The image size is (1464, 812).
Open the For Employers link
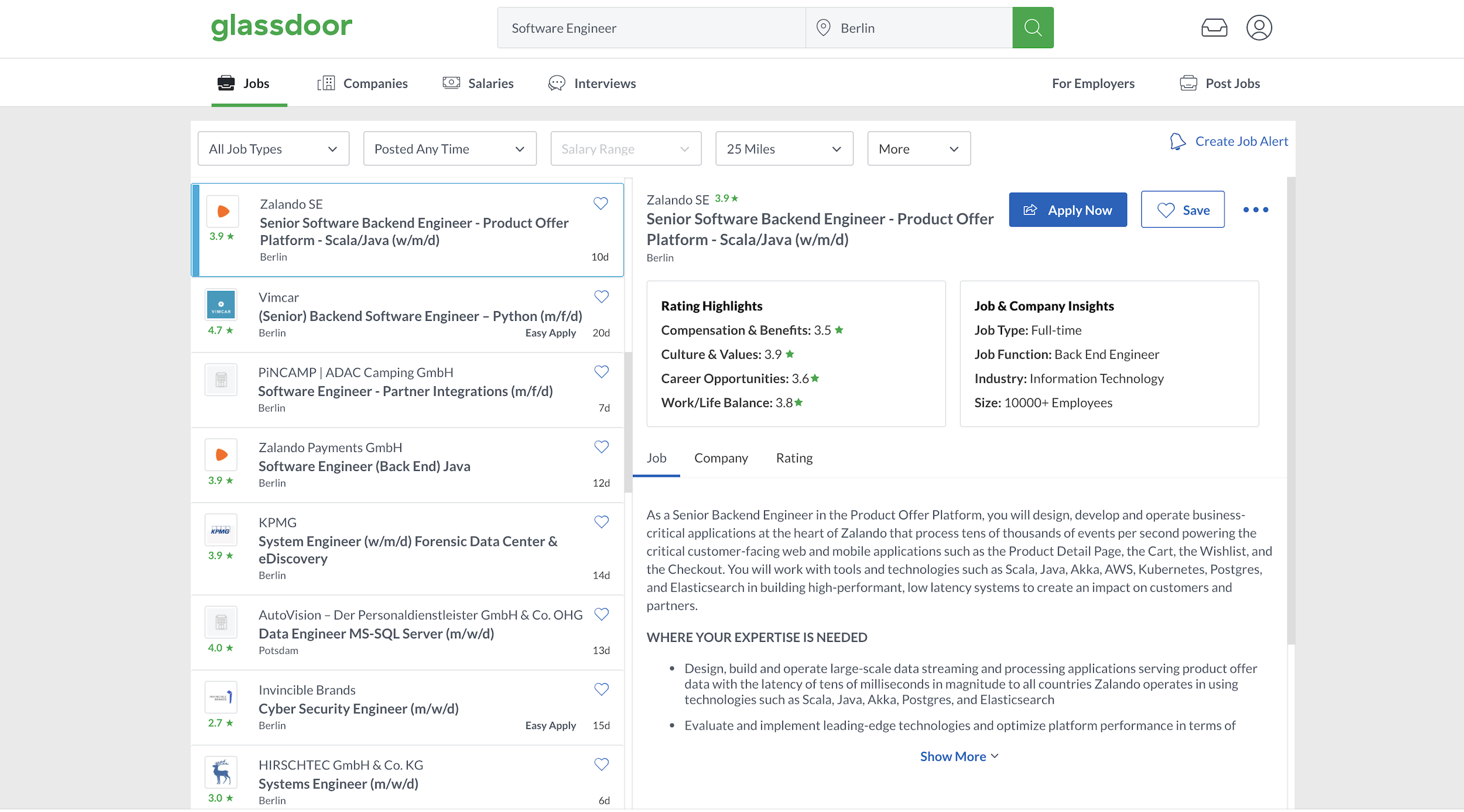(1093, 84)
